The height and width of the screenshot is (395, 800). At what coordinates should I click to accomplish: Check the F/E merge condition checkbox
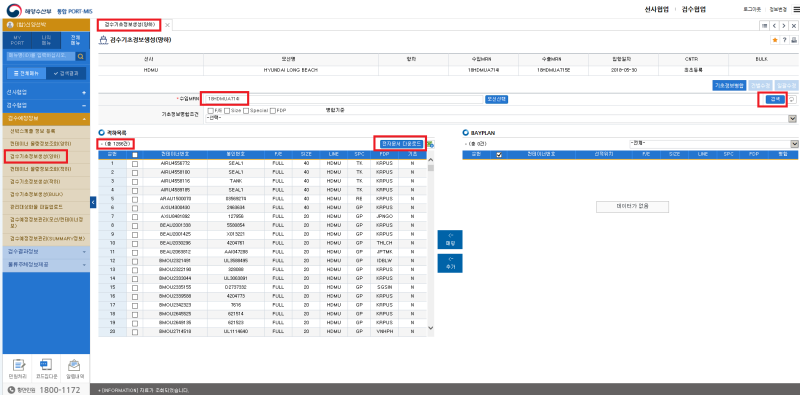211,111
